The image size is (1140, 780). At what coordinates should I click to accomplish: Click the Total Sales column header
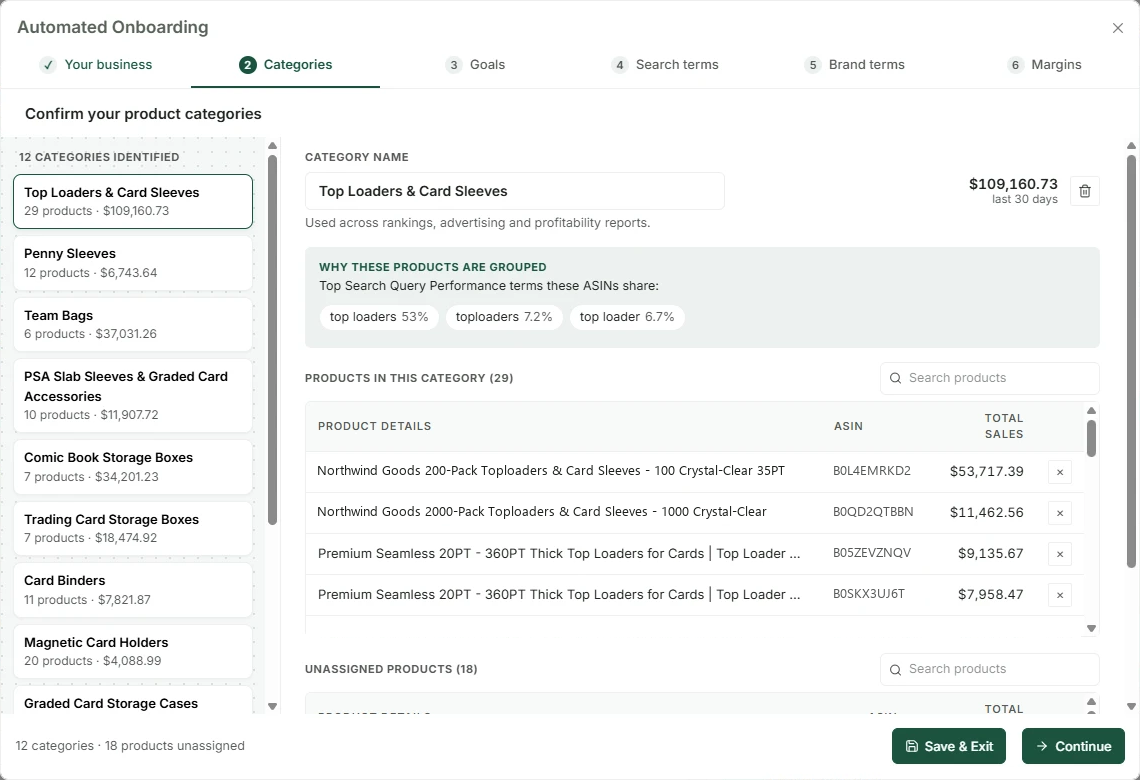1003,426
